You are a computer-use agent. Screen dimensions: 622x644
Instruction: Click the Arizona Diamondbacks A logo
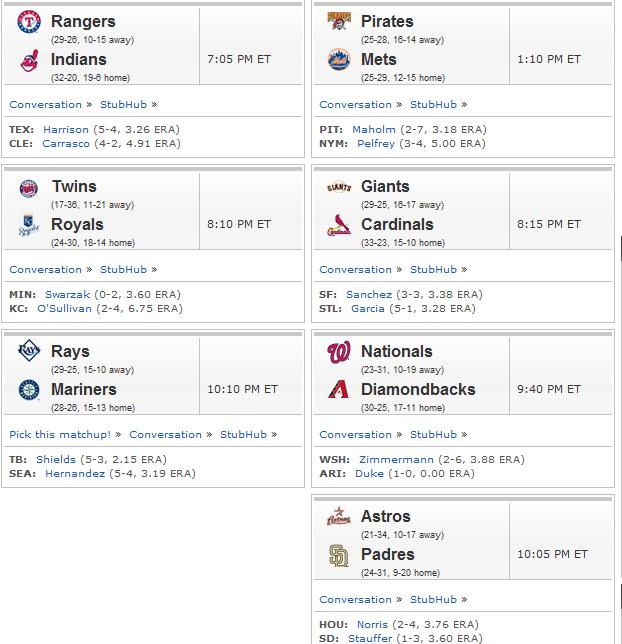339,389
